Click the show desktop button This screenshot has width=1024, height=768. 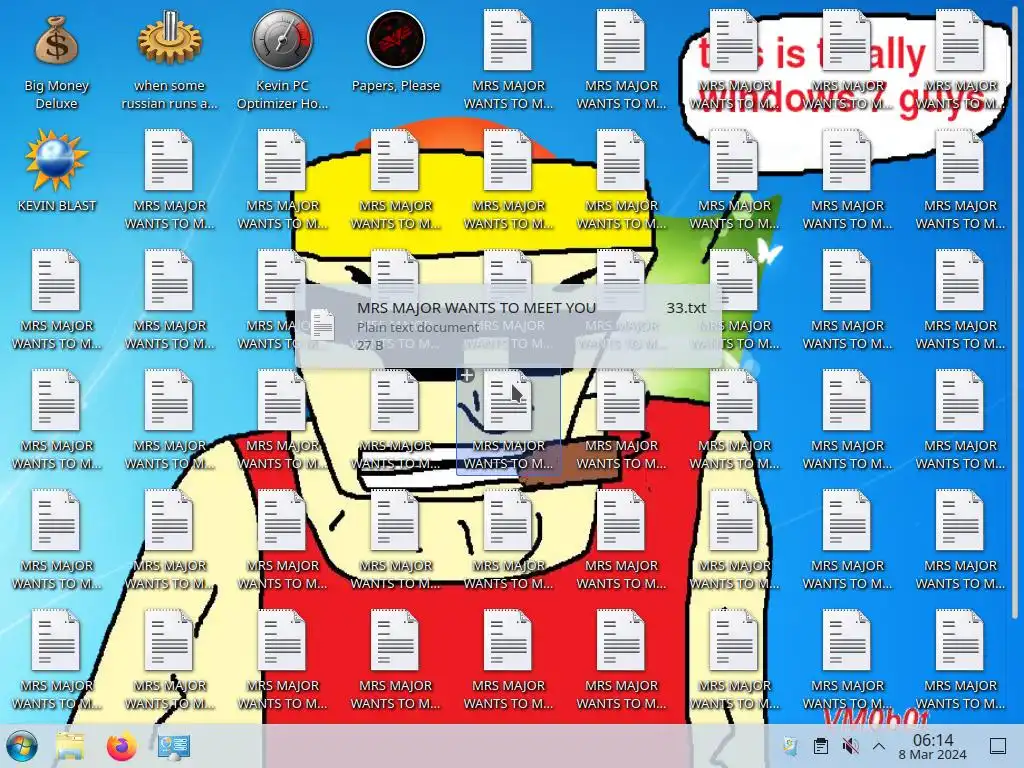[998, 746]
